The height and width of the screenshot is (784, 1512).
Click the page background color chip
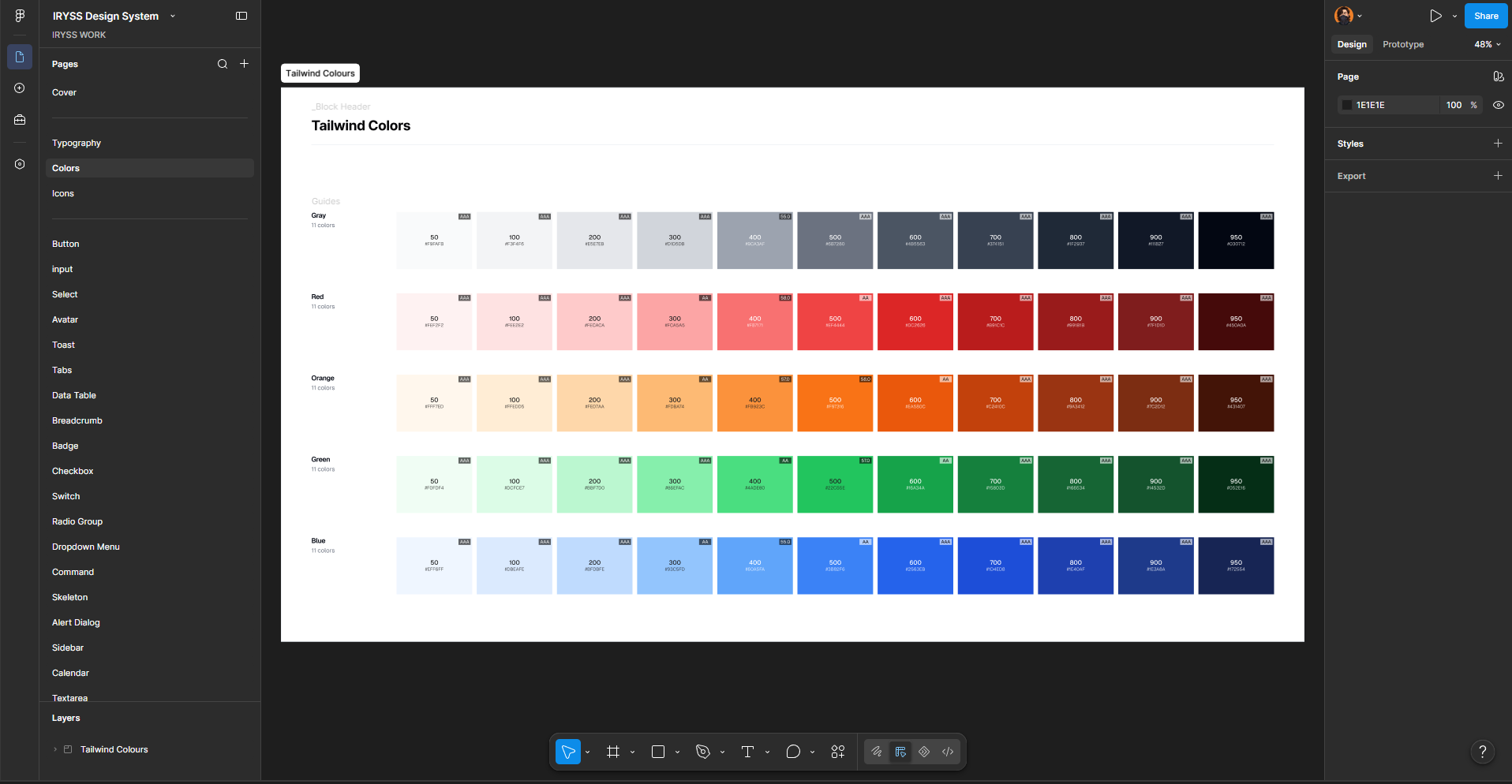coord(1347,105)
